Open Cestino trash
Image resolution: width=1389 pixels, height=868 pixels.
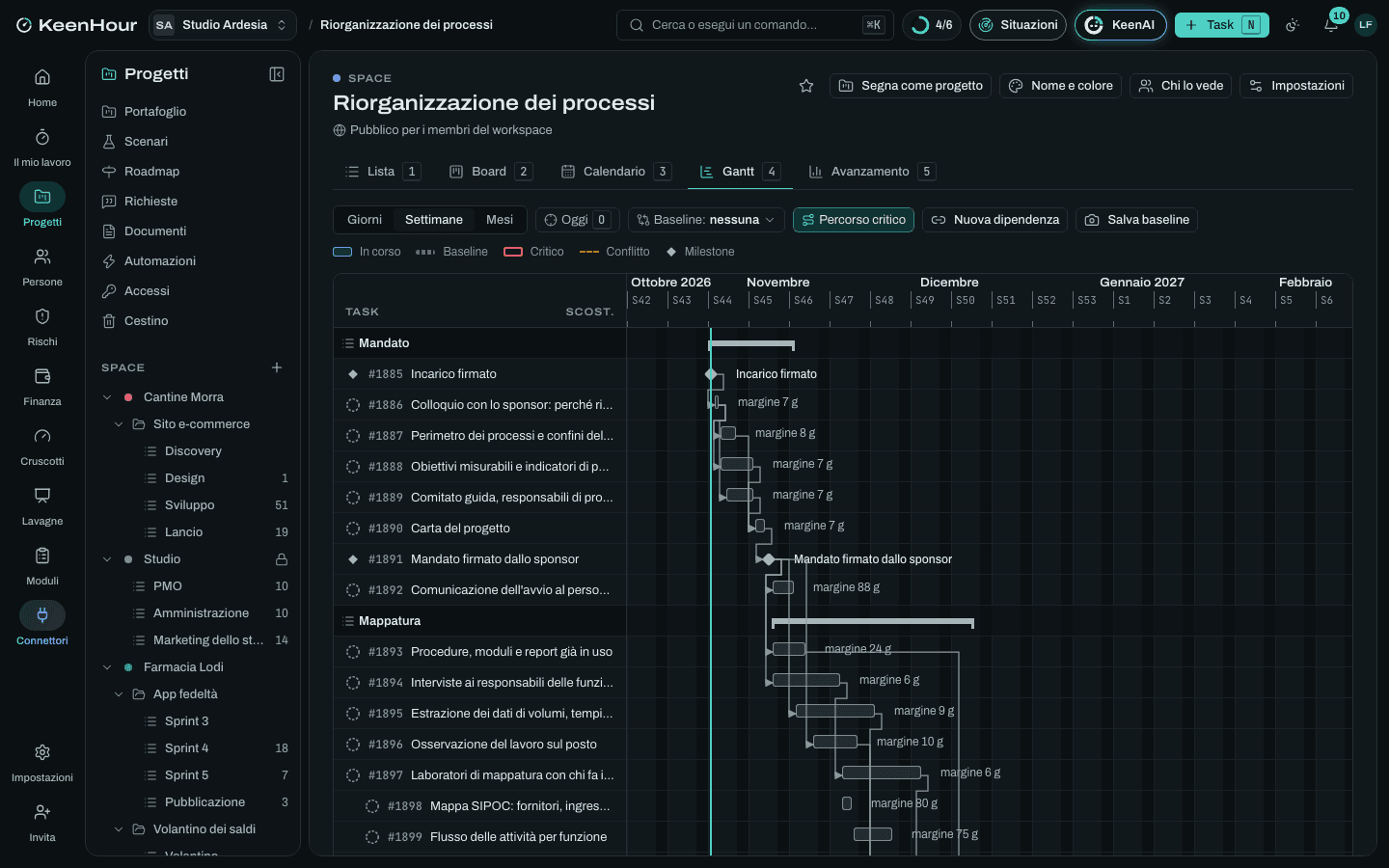pyautogui.click(x=193, y=321)
